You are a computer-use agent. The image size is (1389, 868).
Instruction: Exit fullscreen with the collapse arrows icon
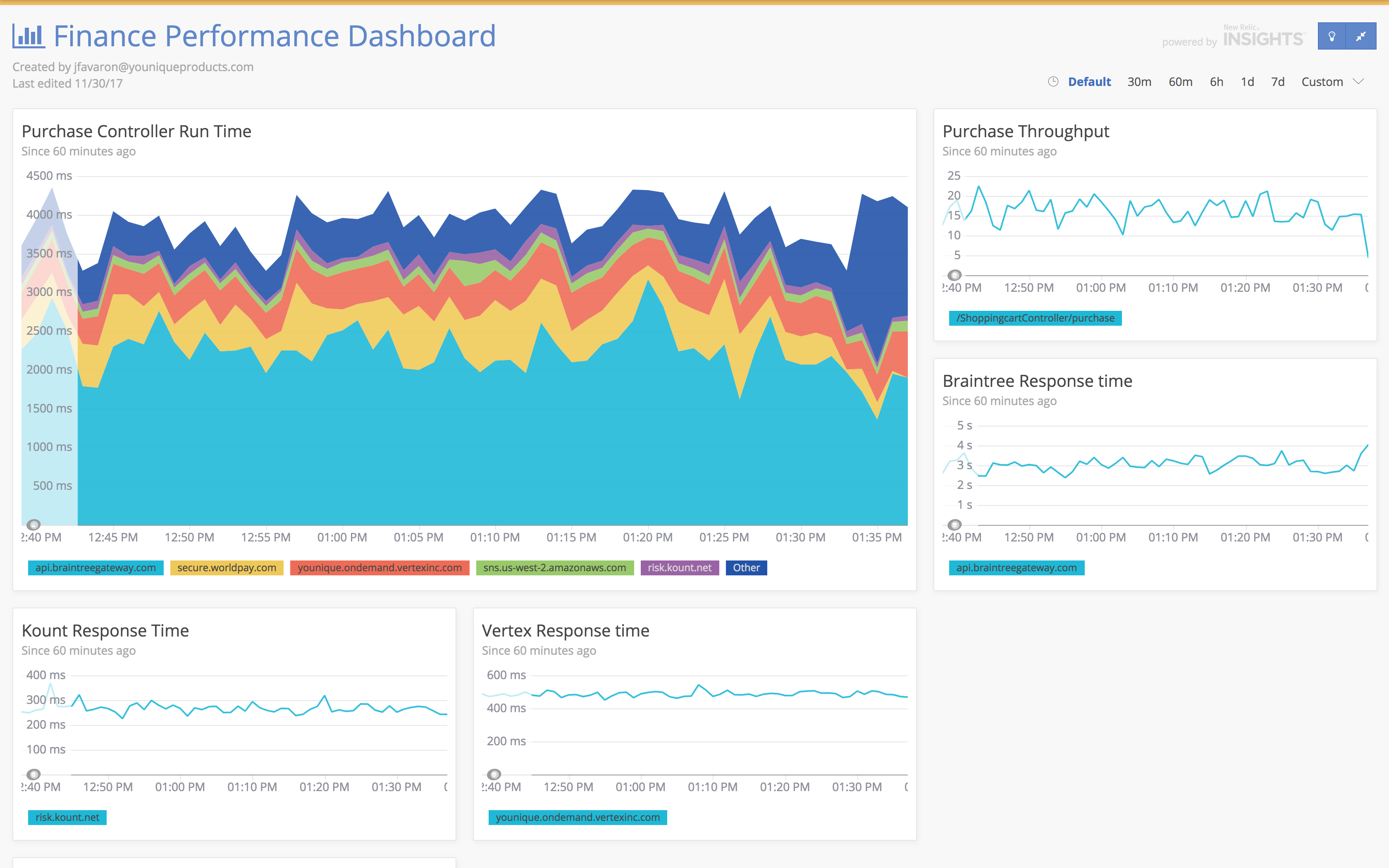pos(1361,36)
